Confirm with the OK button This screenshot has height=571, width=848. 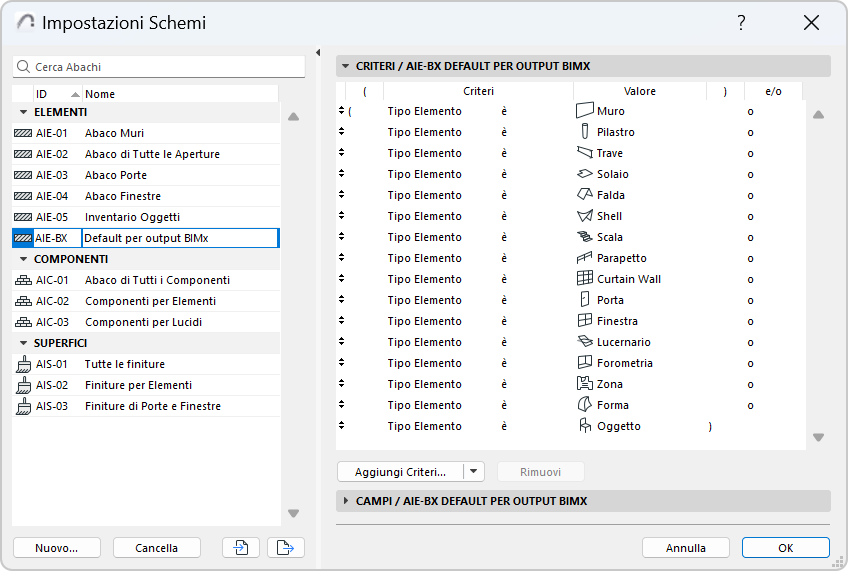pos(786,548)
